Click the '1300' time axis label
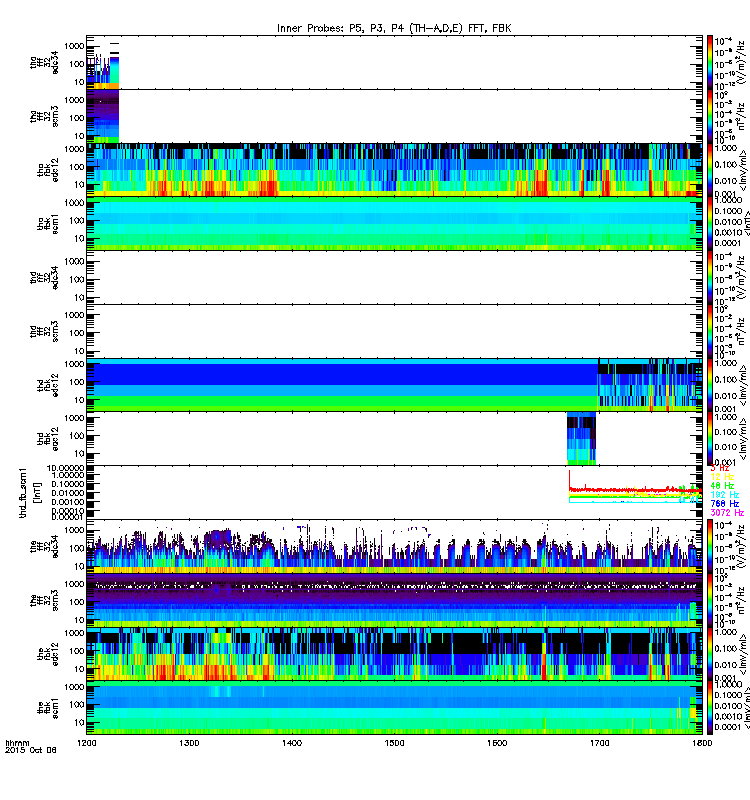Viewport: 750px width, 800px height. [189, 743]
